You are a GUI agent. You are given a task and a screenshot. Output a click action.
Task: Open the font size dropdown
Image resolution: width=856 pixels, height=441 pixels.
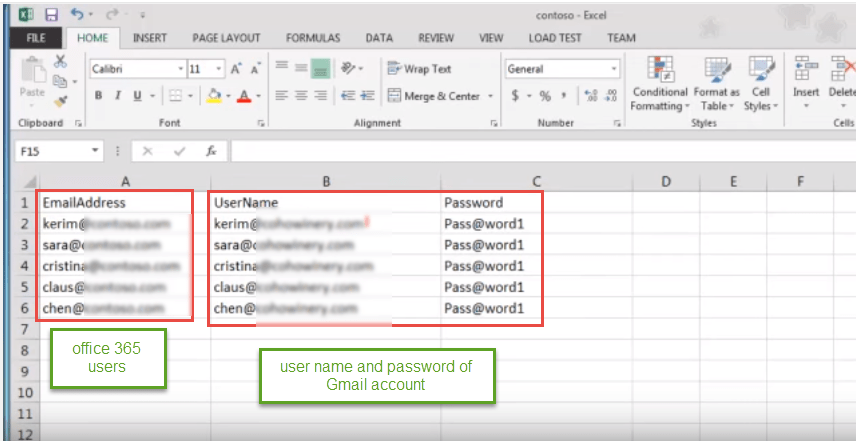click(219, 69)
